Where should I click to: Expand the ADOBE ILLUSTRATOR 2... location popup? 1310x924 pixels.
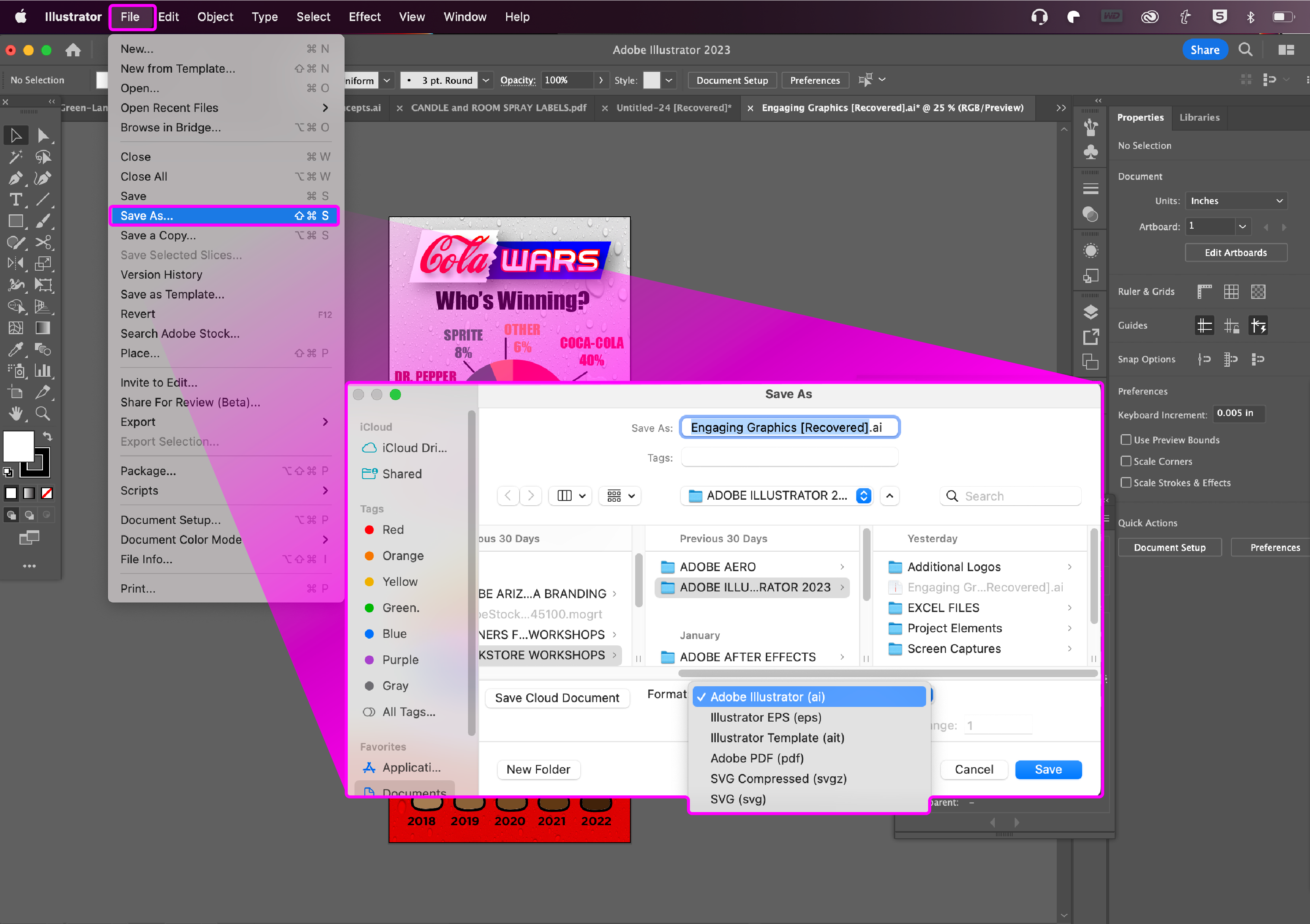(777, 496)
